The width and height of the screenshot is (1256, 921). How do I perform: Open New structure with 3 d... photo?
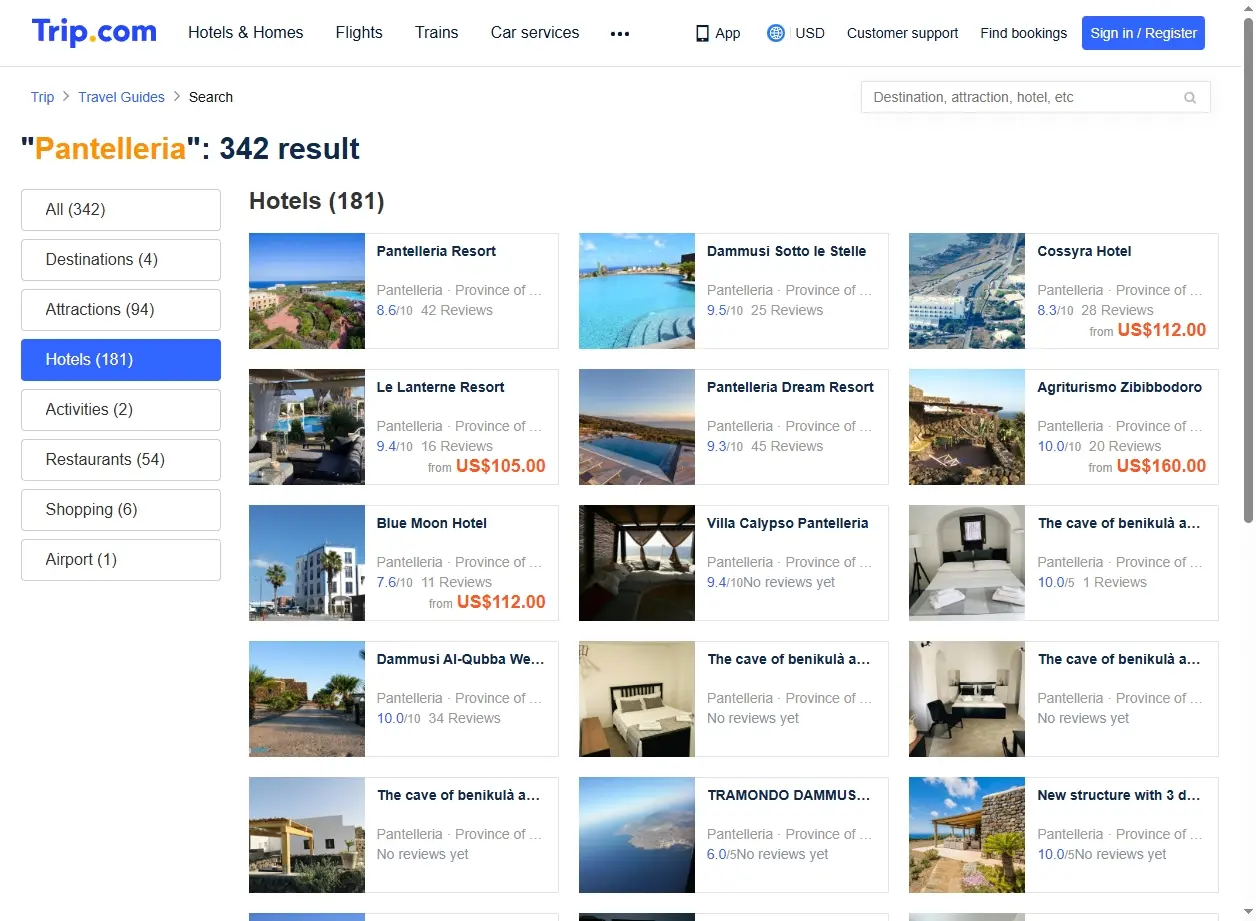tap(967, 835)
